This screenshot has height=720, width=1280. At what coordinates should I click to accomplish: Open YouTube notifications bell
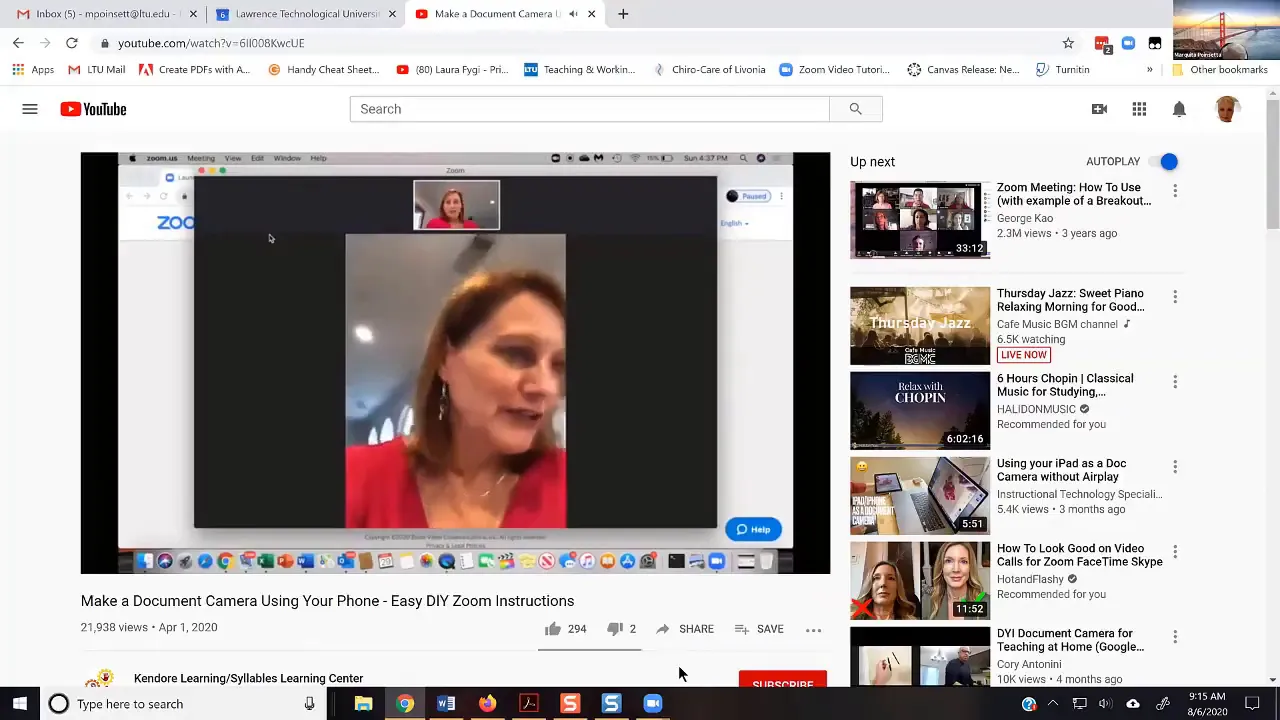(1179, 109)
